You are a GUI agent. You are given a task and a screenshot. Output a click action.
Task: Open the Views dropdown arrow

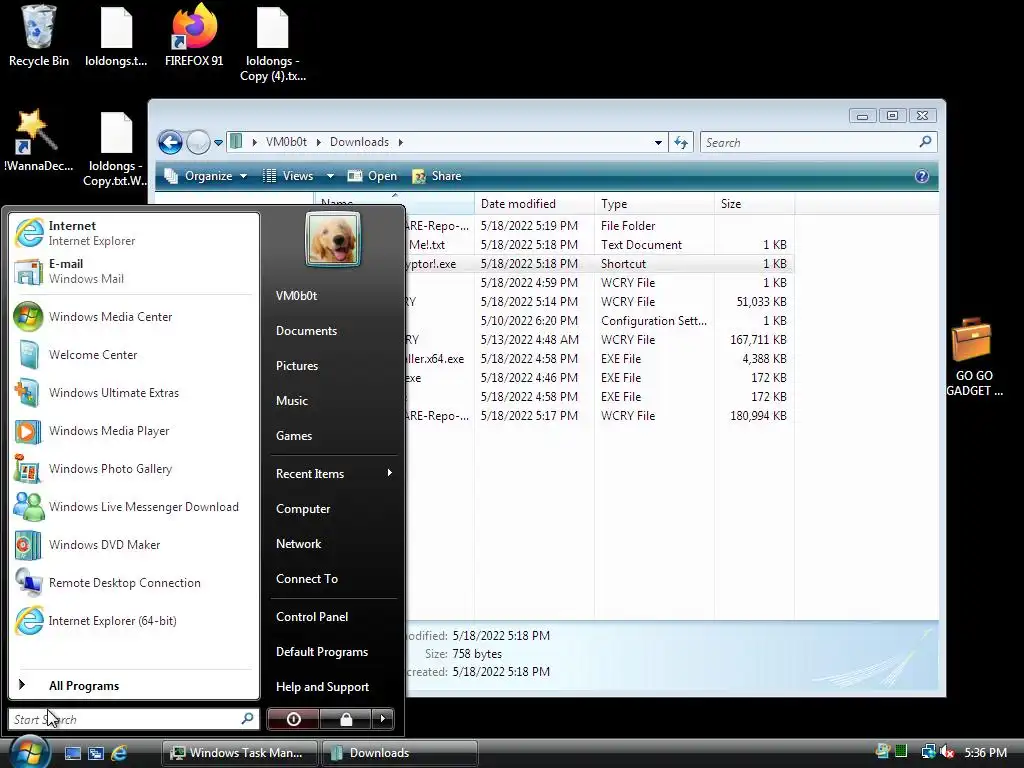330,176
